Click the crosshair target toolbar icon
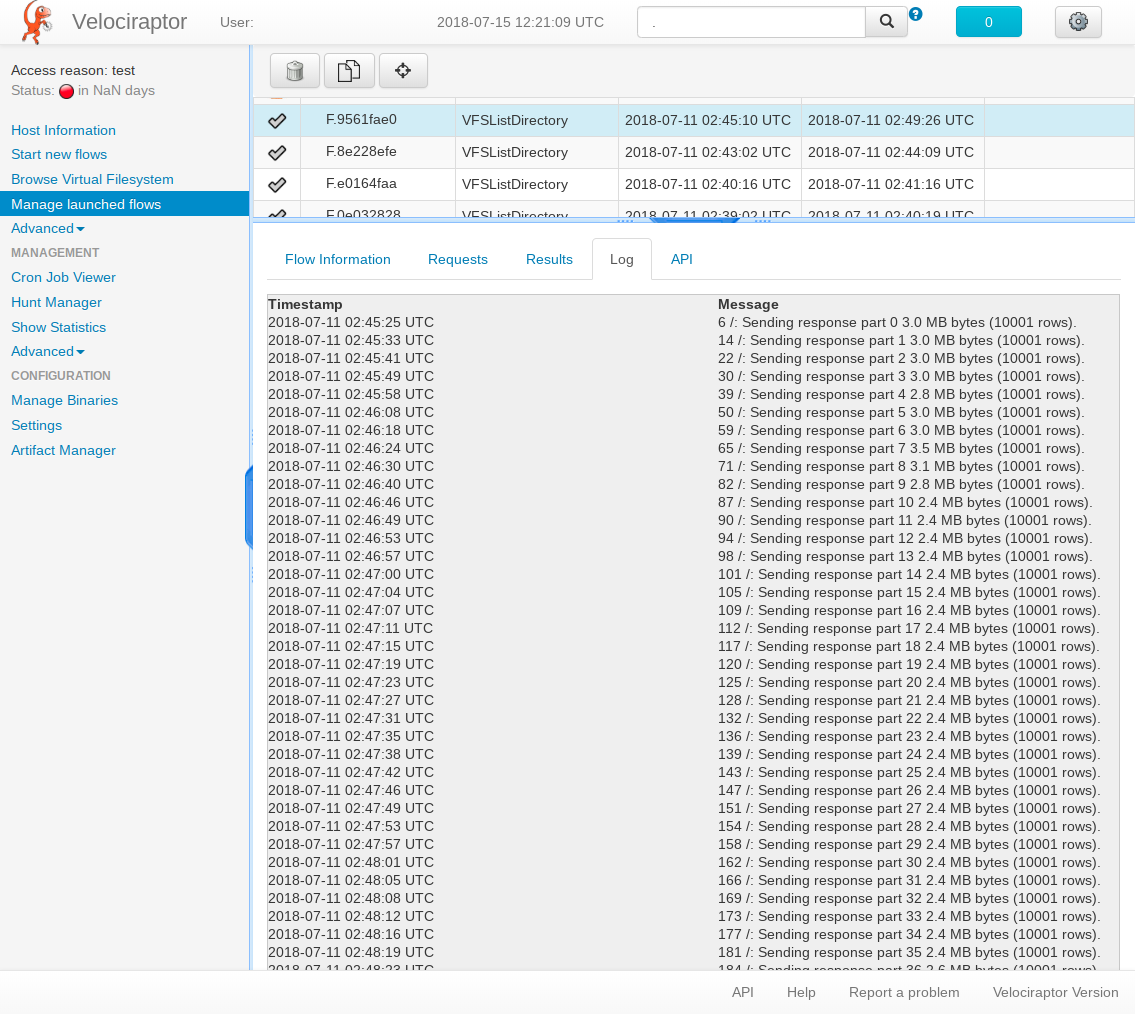 pos(403,71)
